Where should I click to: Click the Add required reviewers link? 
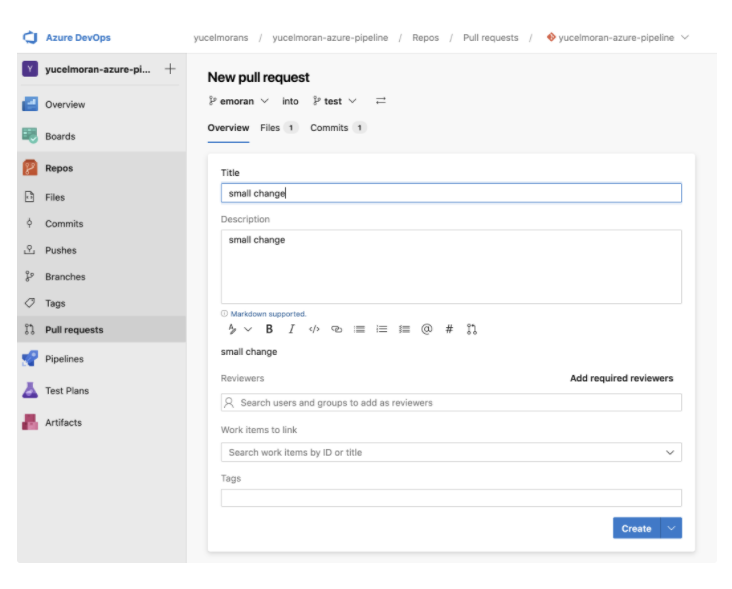[621, 378]
